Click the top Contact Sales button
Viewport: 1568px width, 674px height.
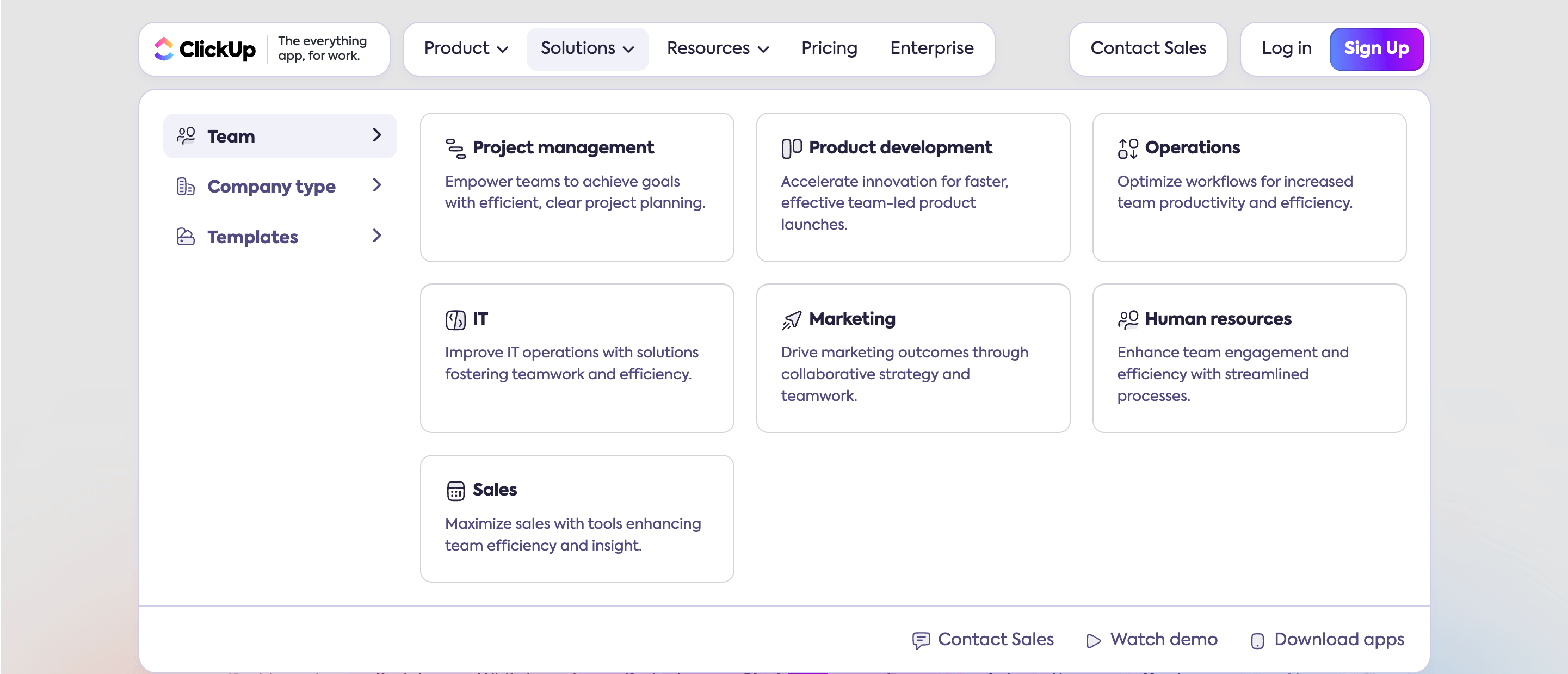coord(1147,49)
